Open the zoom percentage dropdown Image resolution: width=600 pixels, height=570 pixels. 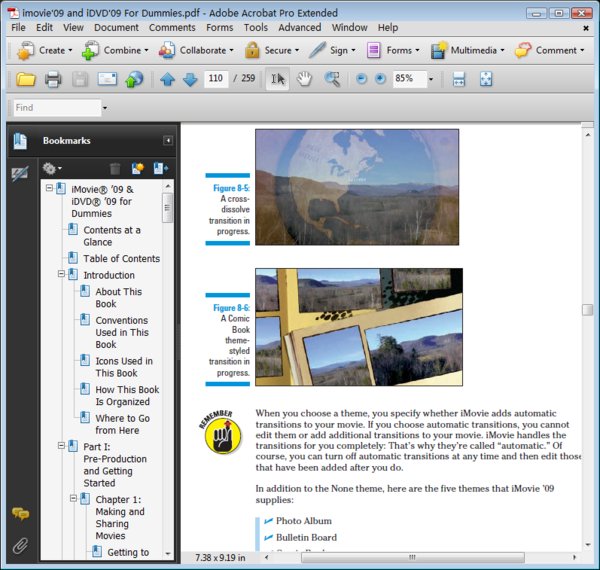[x=431, y=79]
